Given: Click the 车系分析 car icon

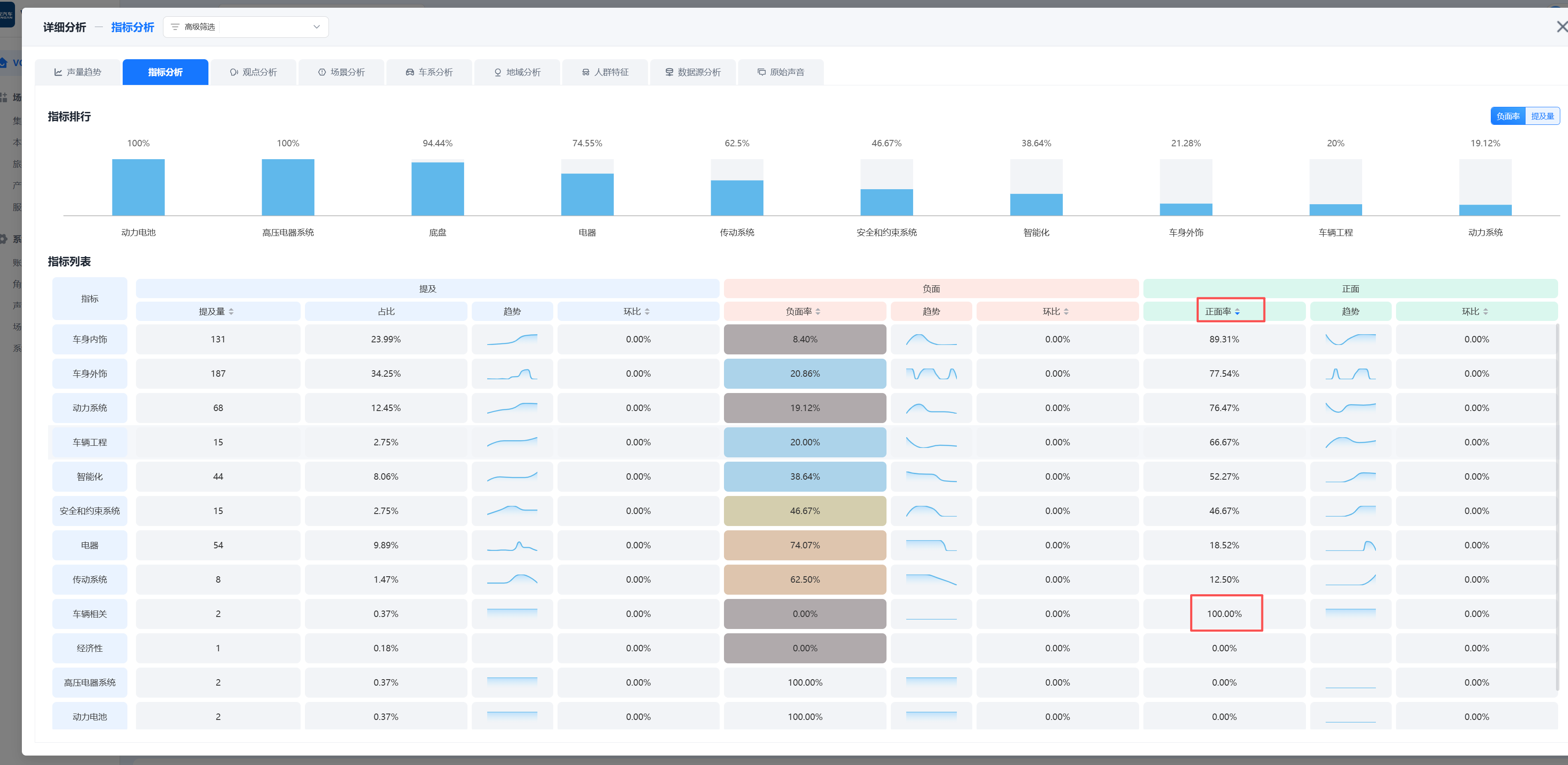Looking at the screenshot, I should click(x=410, y=73).
